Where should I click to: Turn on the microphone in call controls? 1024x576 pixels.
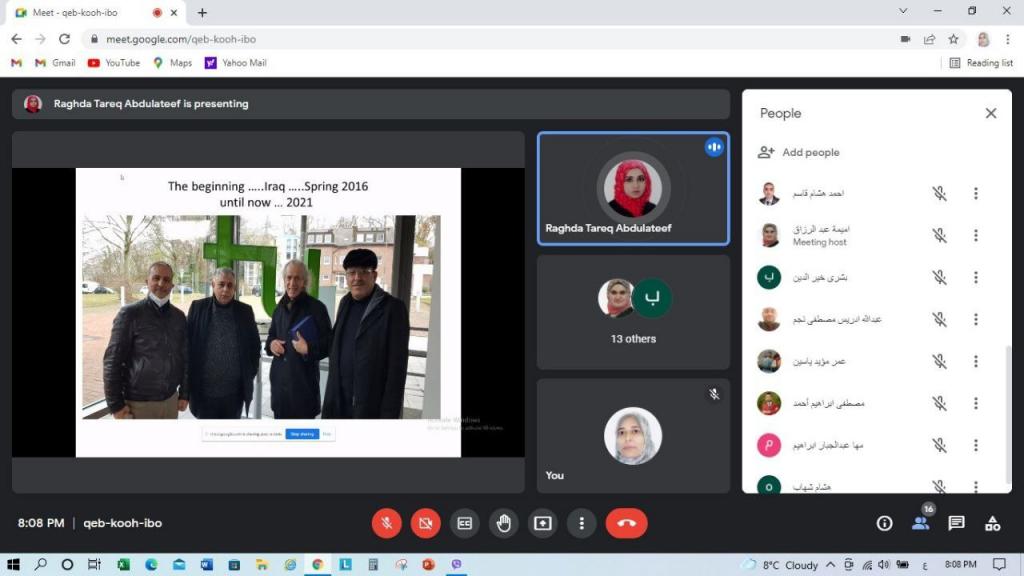pos(386,523)
